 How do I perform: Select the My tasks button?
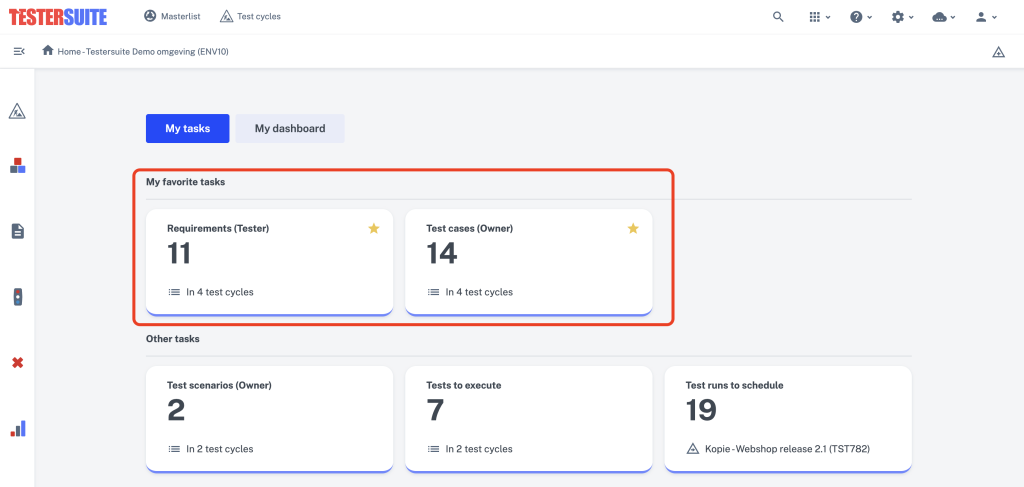(187, 129)
